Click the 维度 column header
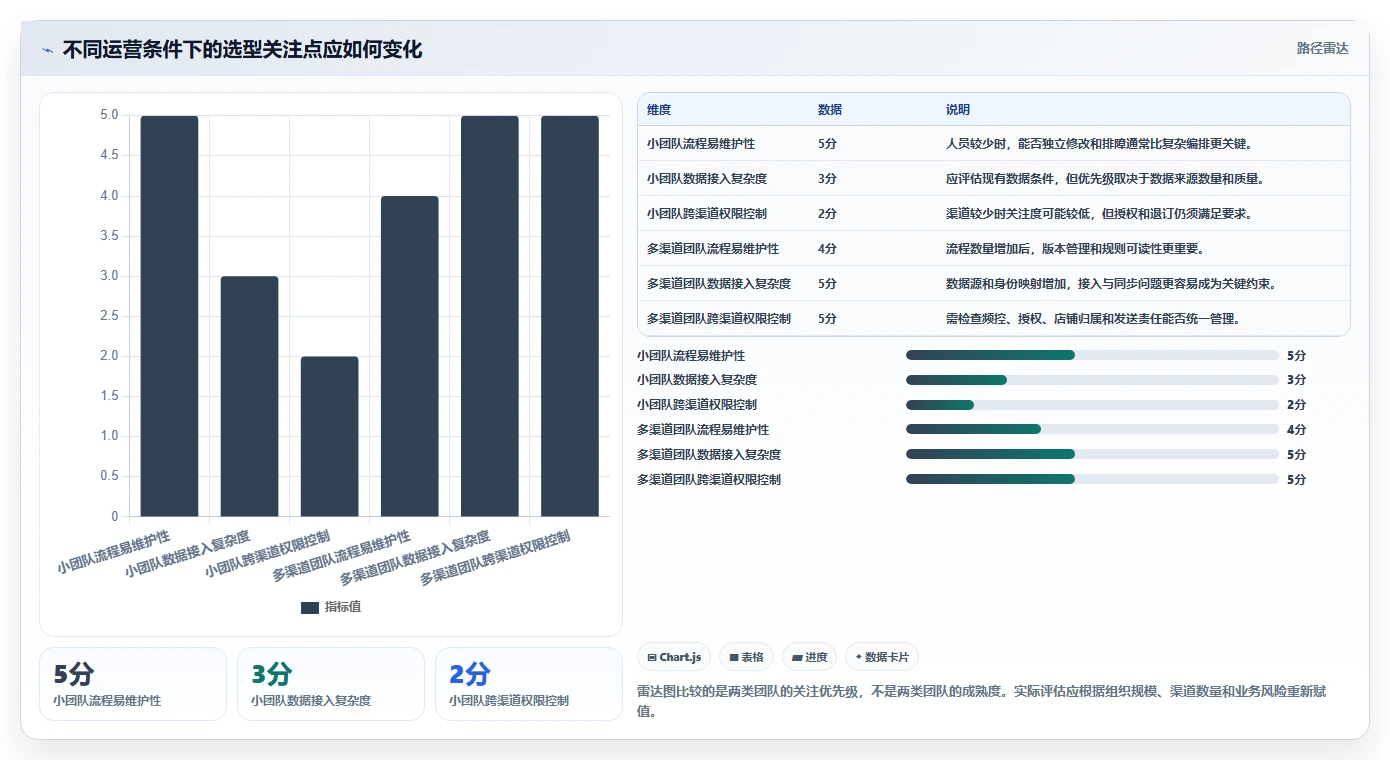Viewport: 1390px width, 760px height. tap(659, 110)
